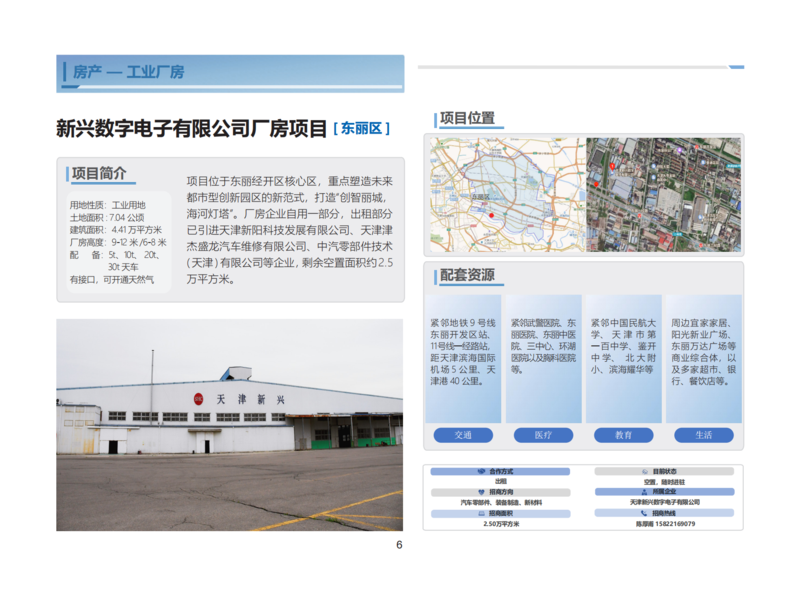This screenshot has height=594, width=800.
Task: Click the text 土地面积: 7.04 公顷
Action: (x=107, y=217)
